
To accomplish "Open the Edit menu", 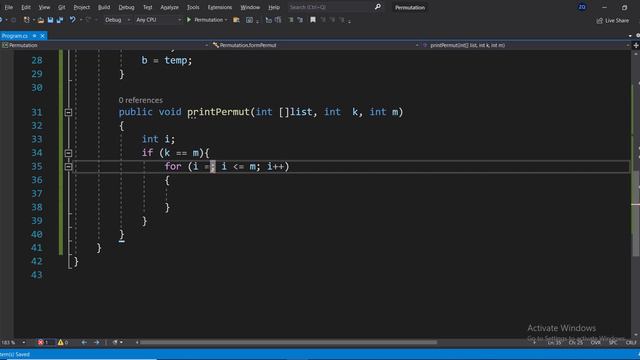I will [26, 7].
